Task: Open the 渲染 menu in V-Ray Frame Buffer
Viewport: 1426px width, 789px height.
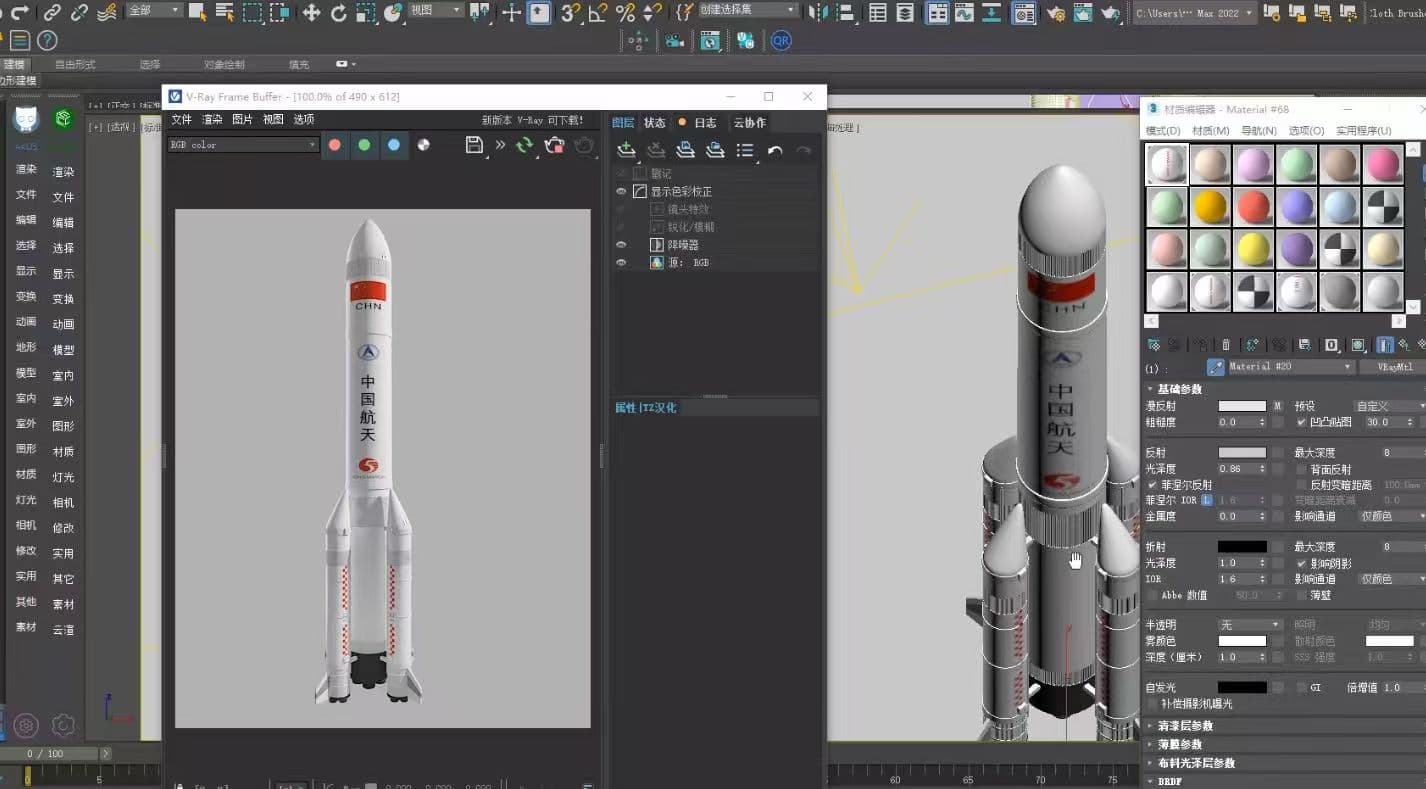Action: (x=212, y=119)
